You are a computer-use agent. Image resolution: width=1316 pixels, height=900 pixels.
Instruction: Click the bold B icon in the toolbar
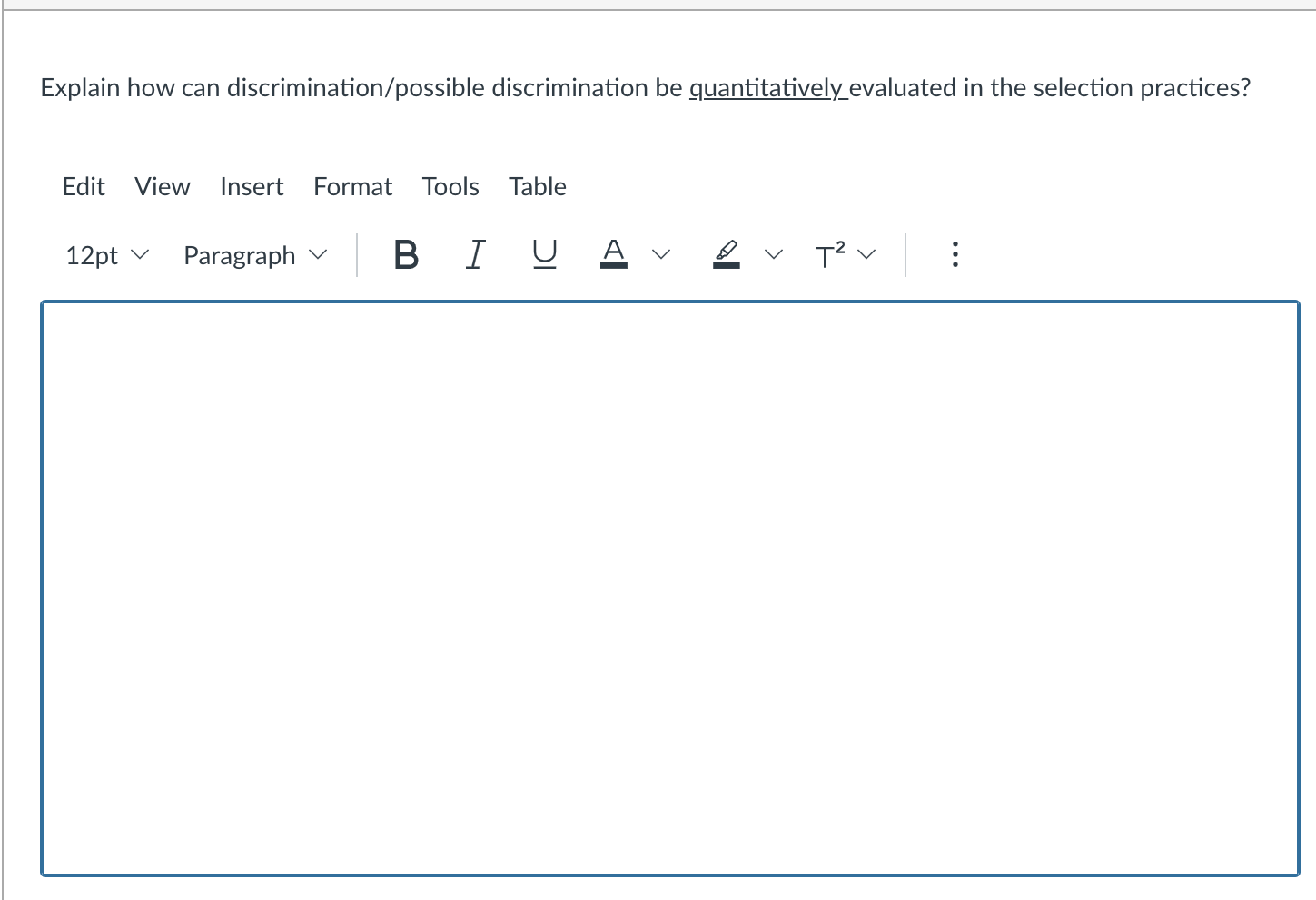[x=405, y=255]
